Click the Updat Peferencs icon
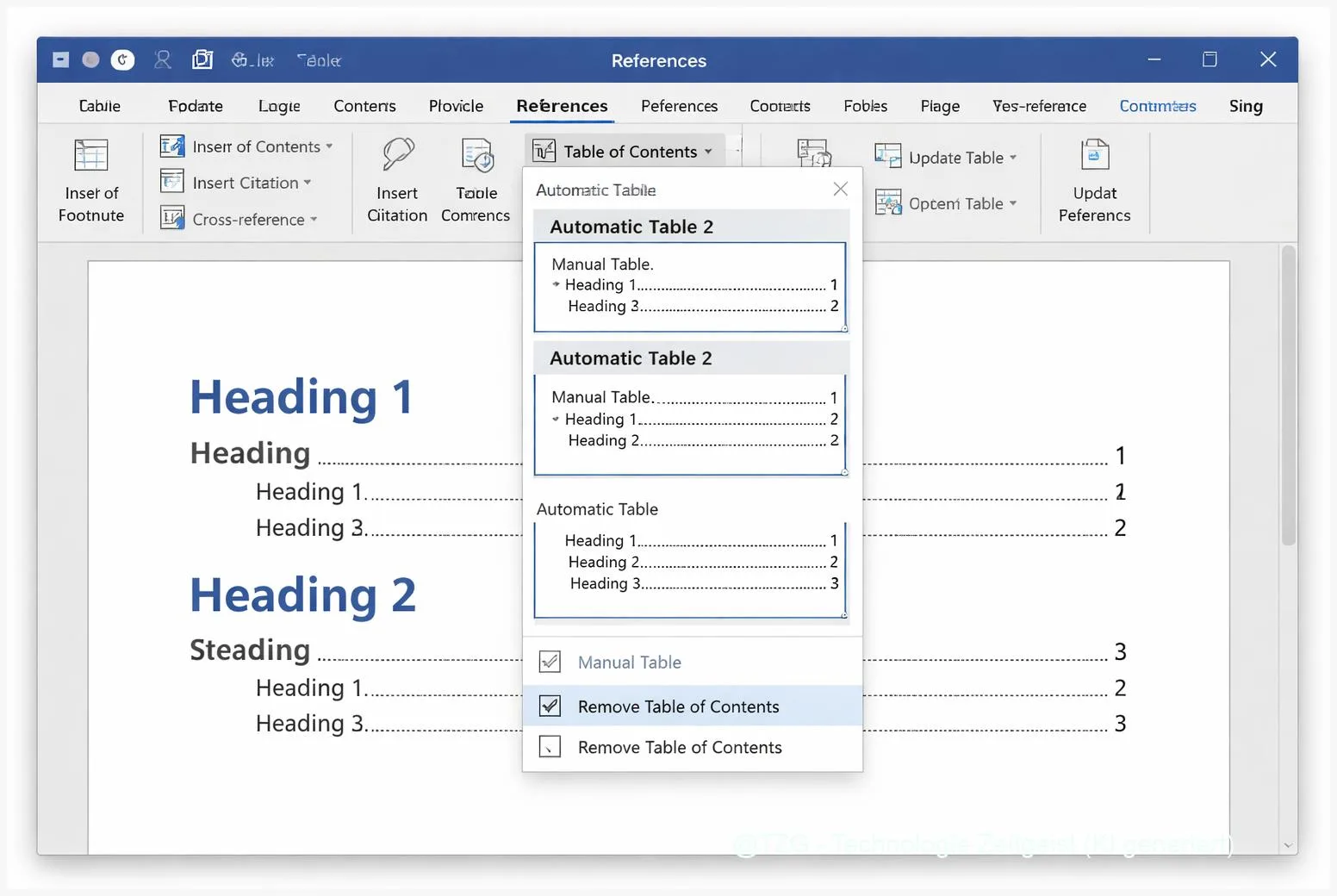This screenshot has height=896, width=1337. tap(1094, 155)
